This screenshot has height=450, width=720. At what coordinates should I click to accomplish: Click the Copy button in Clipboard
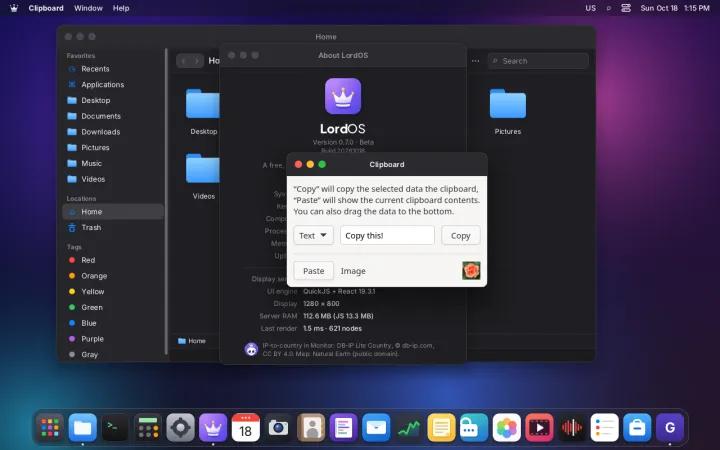tap(461, 235)
